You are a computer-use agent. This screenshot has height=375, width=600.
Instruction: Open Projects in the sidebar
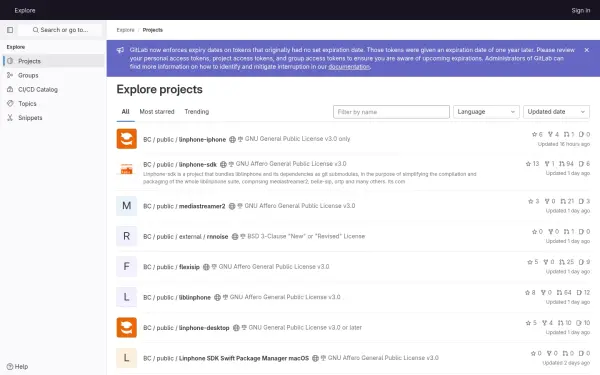click(54, 61)
